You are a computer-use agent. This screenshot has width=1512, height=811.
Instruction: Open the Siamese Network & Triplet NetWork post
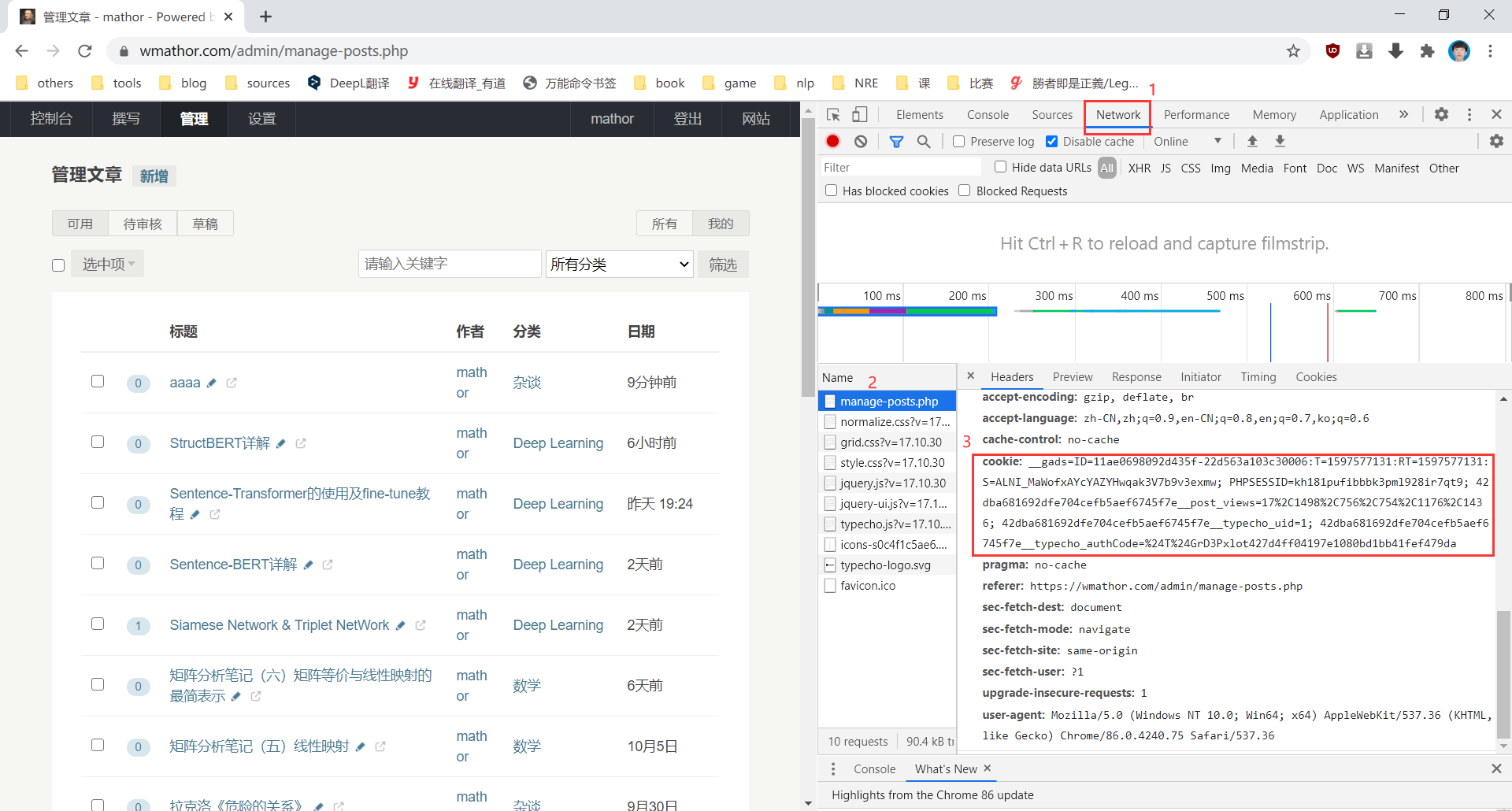[281, 624]
